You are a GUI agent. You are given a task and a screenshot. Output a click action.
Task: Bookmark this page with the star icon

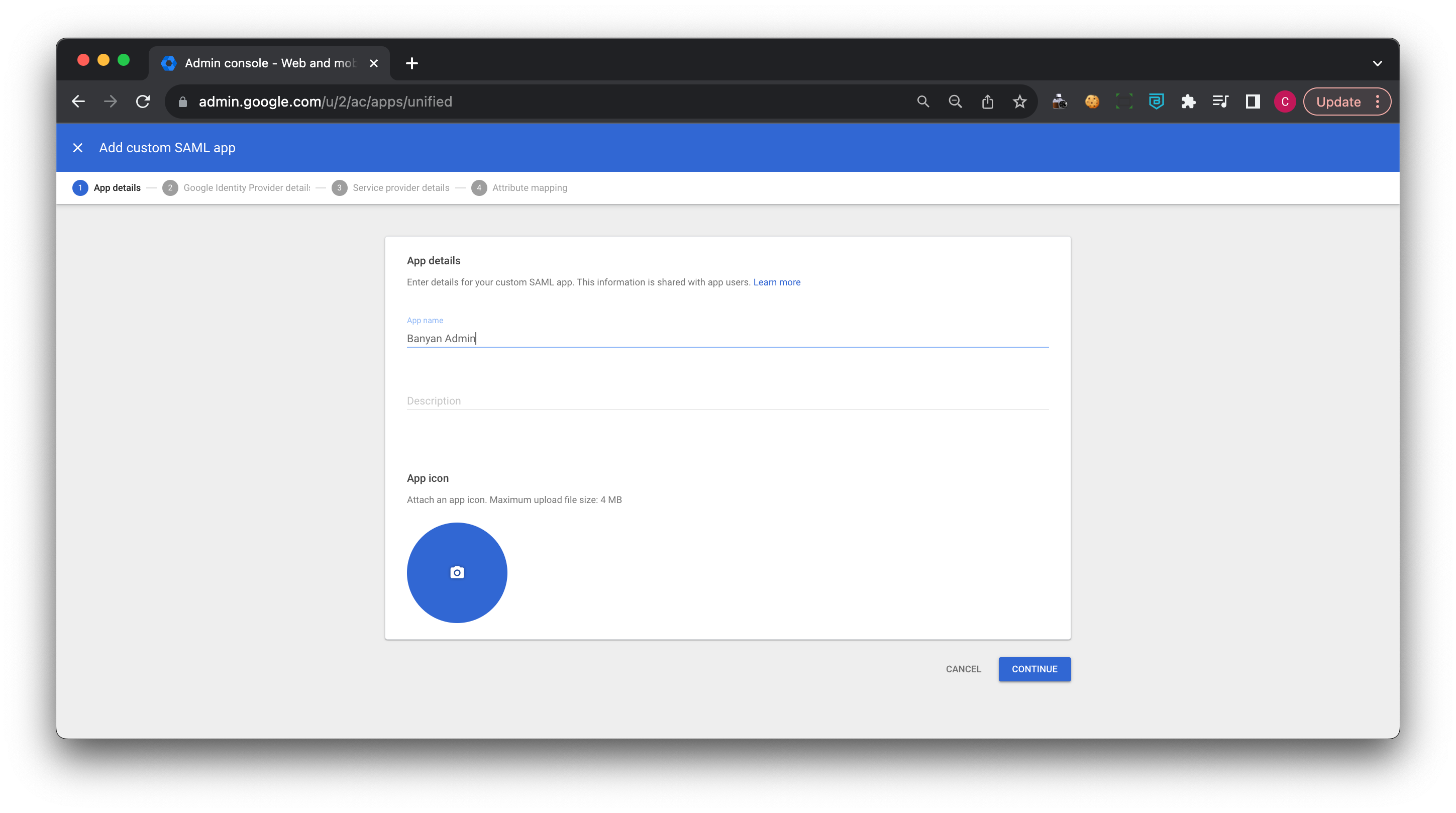tap(1019, 102)
